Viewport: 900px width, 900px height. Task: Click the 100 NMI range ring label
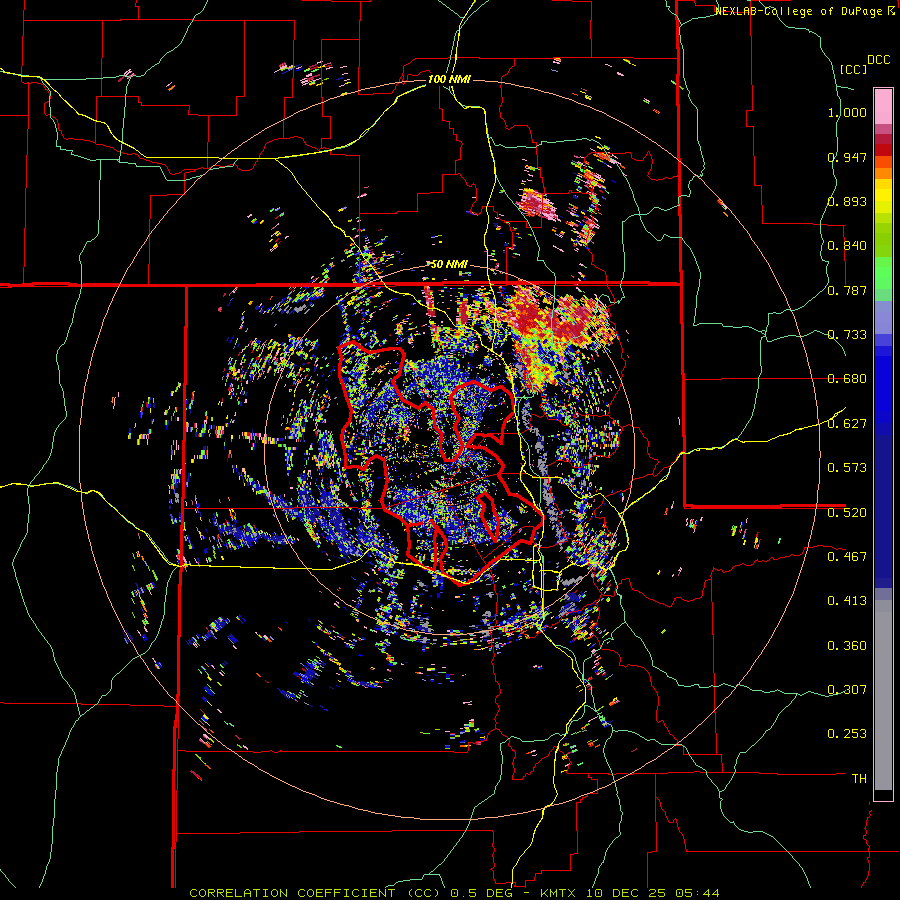point(449,79)
